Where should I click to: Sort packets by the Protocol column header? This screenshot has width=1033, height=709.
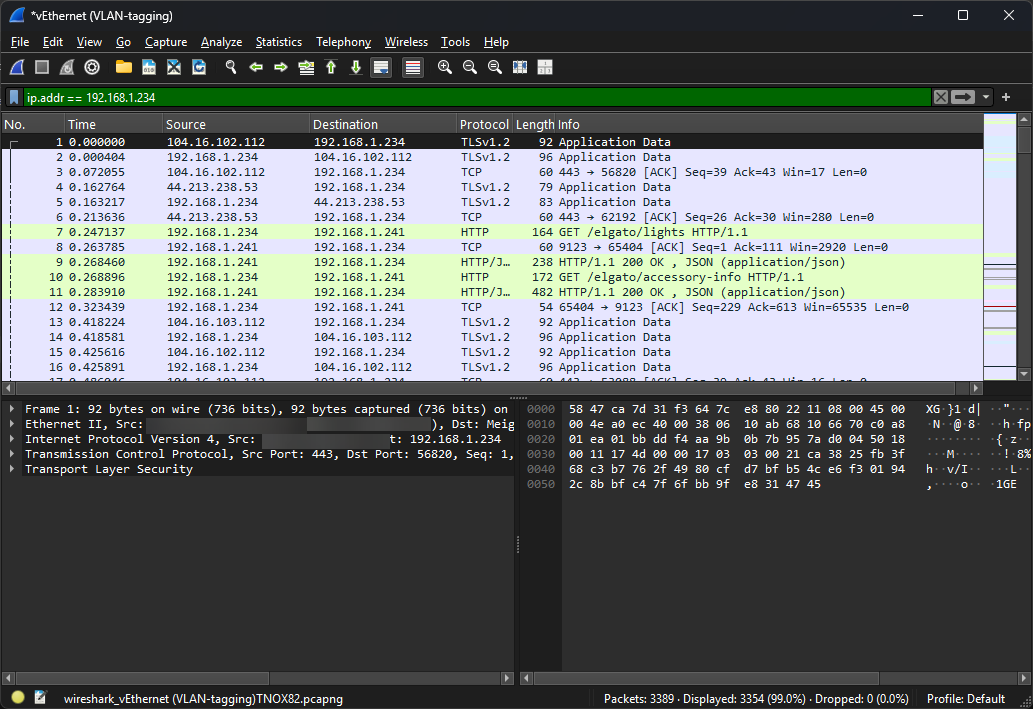coord(484,125)
